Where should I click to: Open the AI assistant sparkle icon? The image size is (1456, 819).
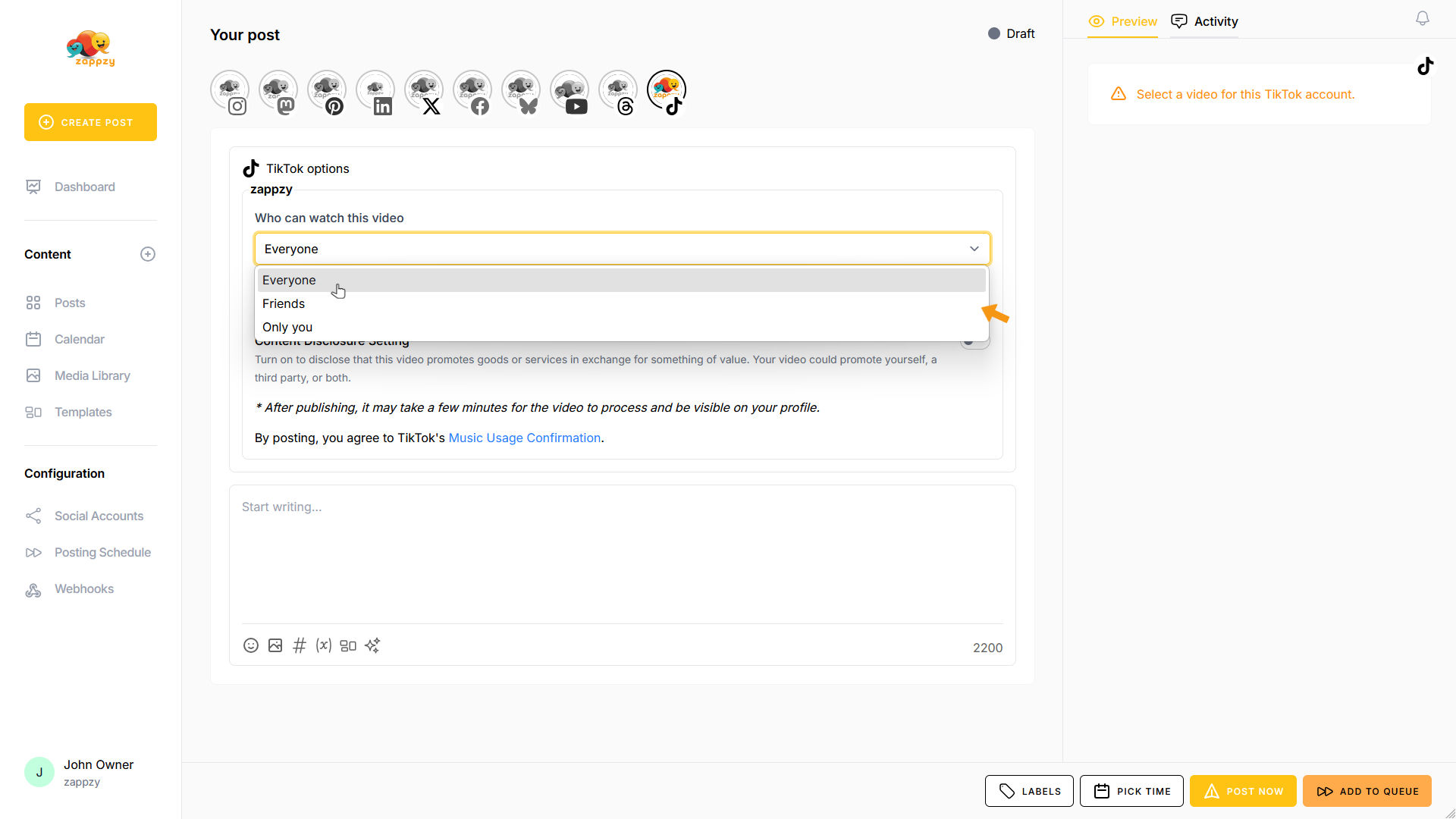point(372,645)
